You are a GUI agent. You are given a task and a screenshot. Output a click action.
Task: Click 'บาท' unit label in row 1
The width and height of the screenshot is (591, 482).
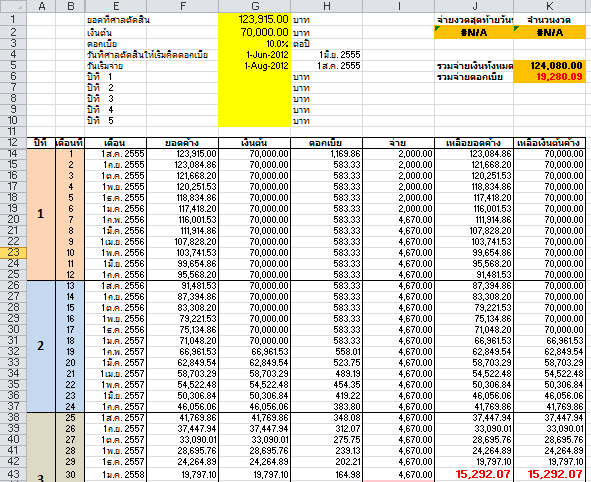click(301, 20)
